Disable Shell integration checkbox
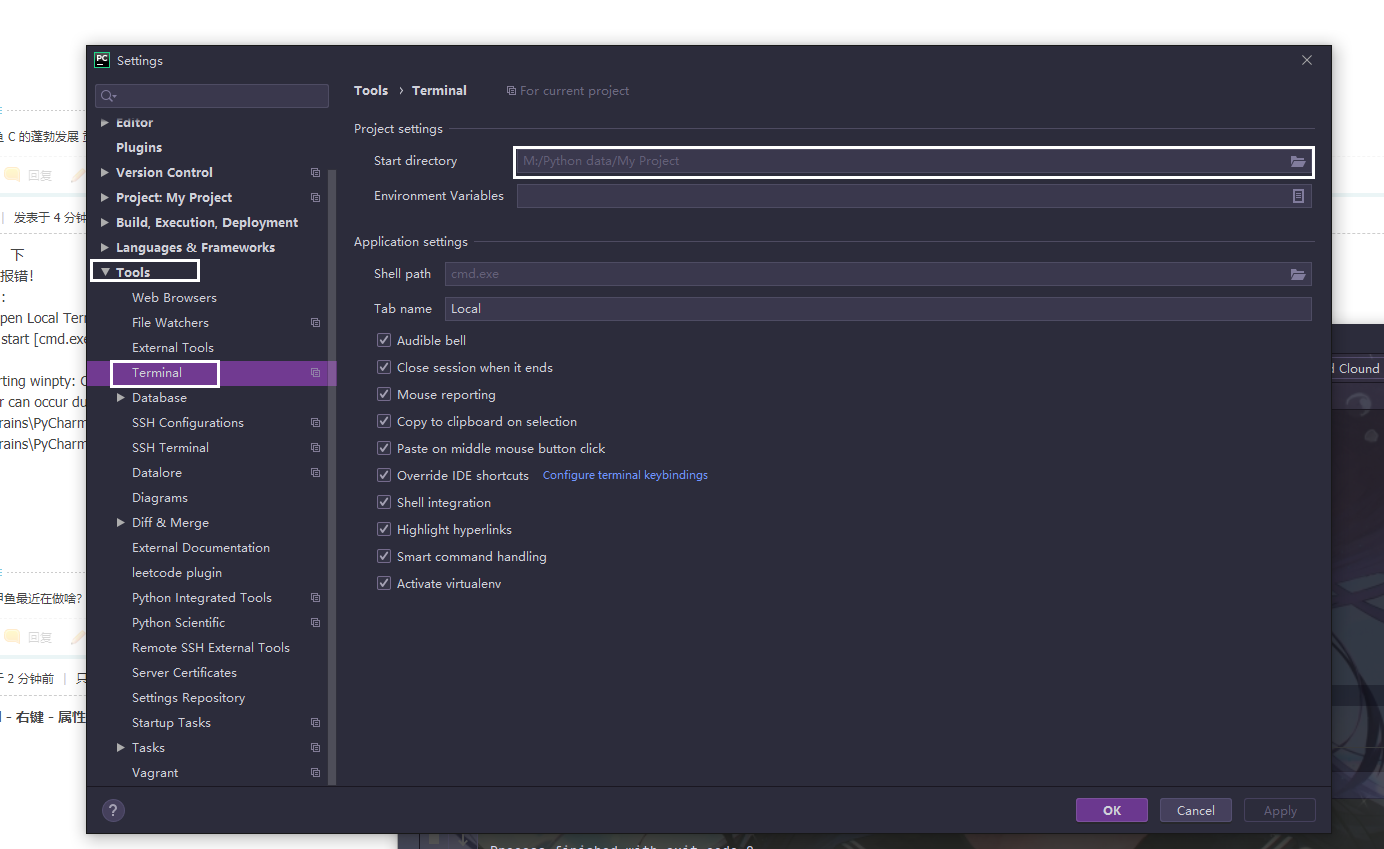 tap(384, 503)
